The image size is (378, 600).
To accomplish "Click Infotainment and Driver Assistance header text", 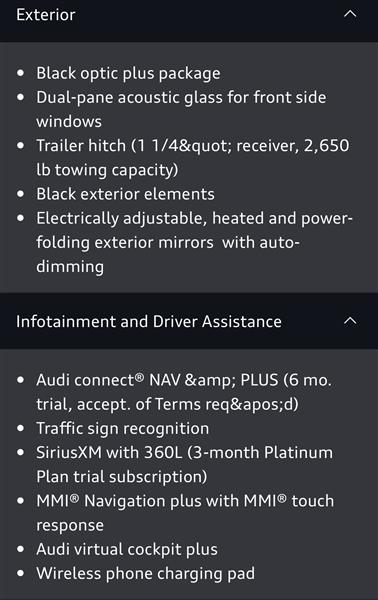I will (148, 321).
